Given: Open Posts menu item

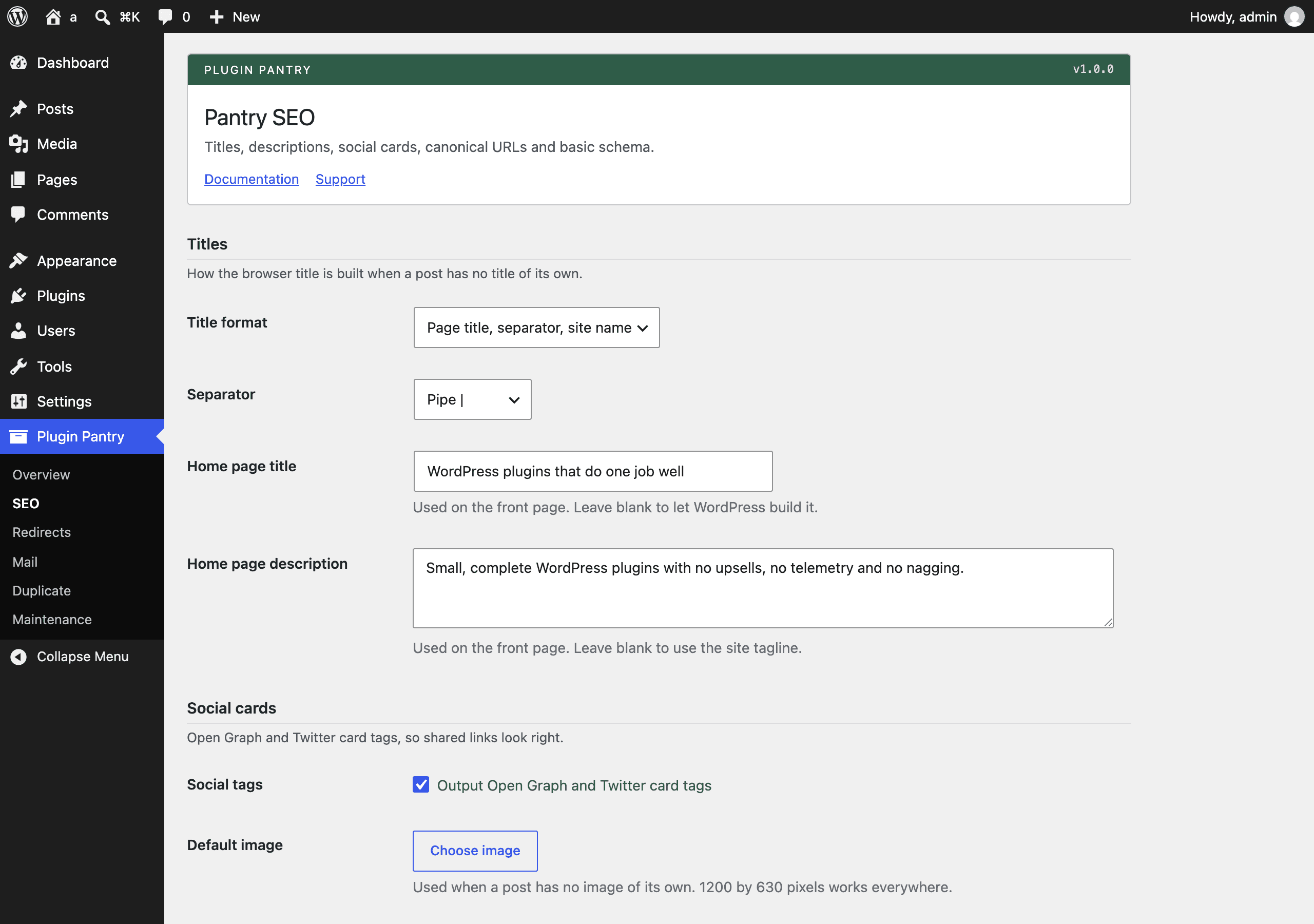Looking at the screenshot, I should (82, 109).
